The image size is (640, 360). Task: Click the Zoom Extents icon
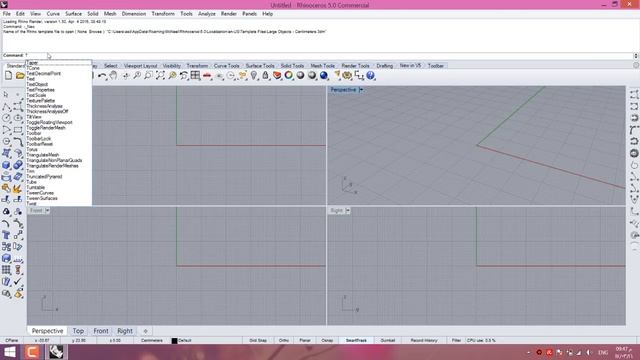pos(160,76)
